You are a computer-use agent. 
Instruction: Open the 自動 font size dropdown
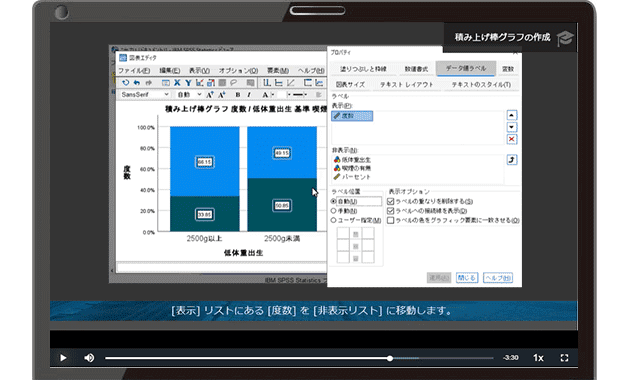189,94
